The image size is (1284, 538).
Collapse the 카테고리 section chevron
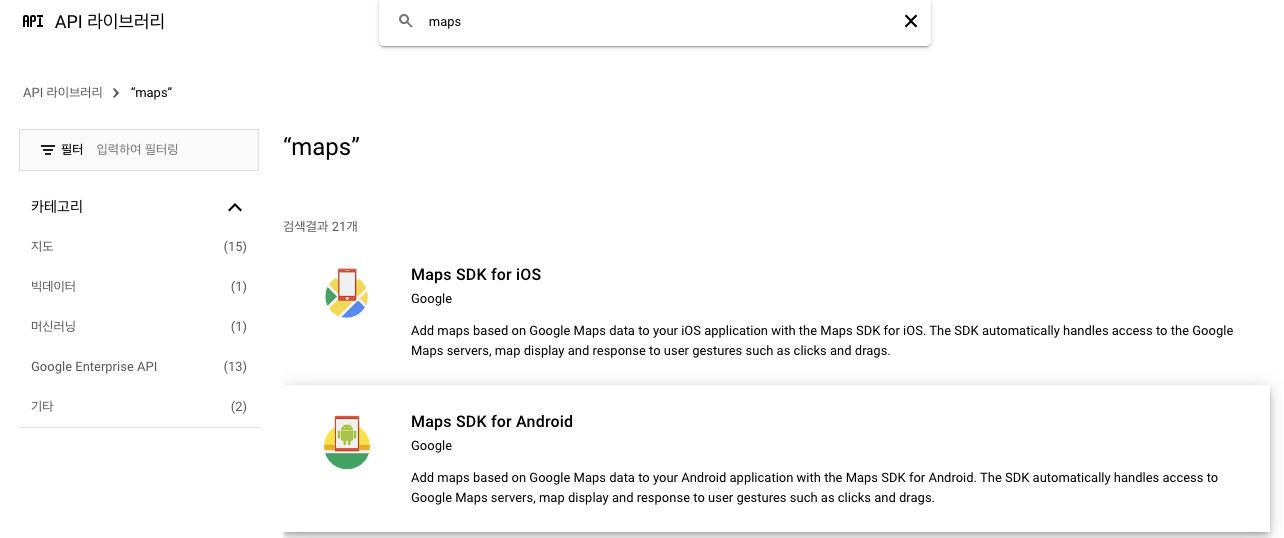(x=235, y=207)
